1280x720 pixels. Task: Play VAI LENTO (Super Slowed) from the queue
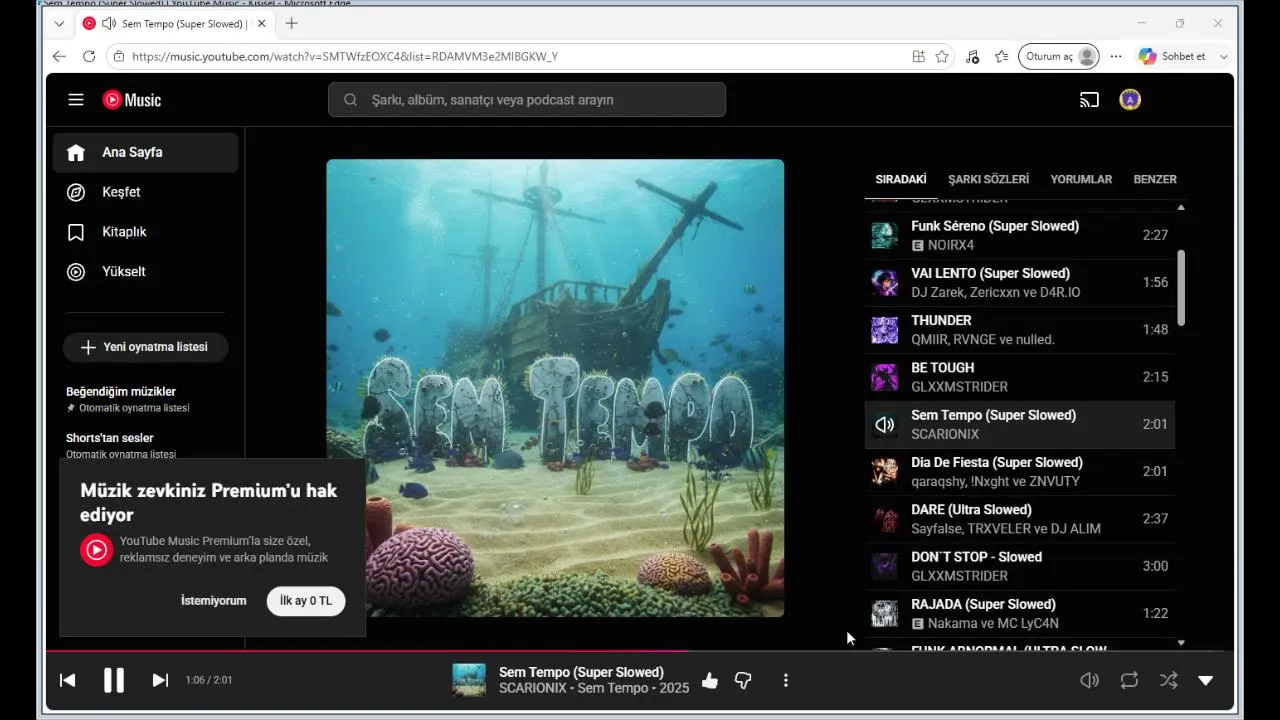[x=1019, y=282]
